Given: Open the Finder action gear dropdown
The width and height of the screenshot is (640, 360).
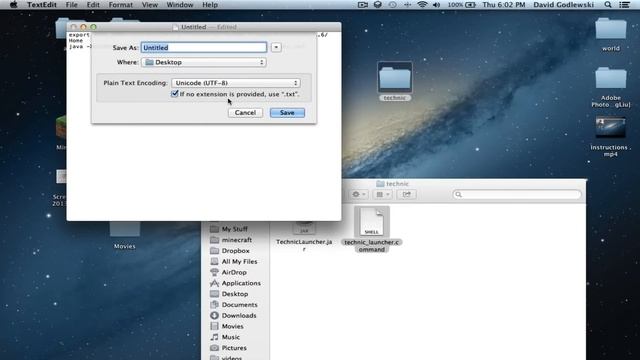Looking at the screenshot, I should point(359,195).
